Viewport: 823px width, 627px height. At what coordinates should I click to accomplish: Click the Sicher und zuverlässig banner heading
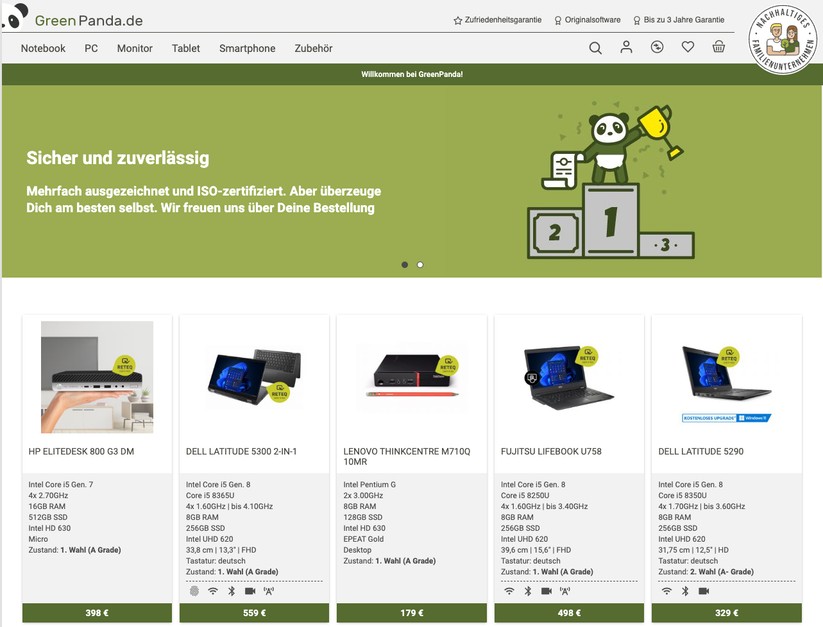pyautogui.click(x=118, y=157)
